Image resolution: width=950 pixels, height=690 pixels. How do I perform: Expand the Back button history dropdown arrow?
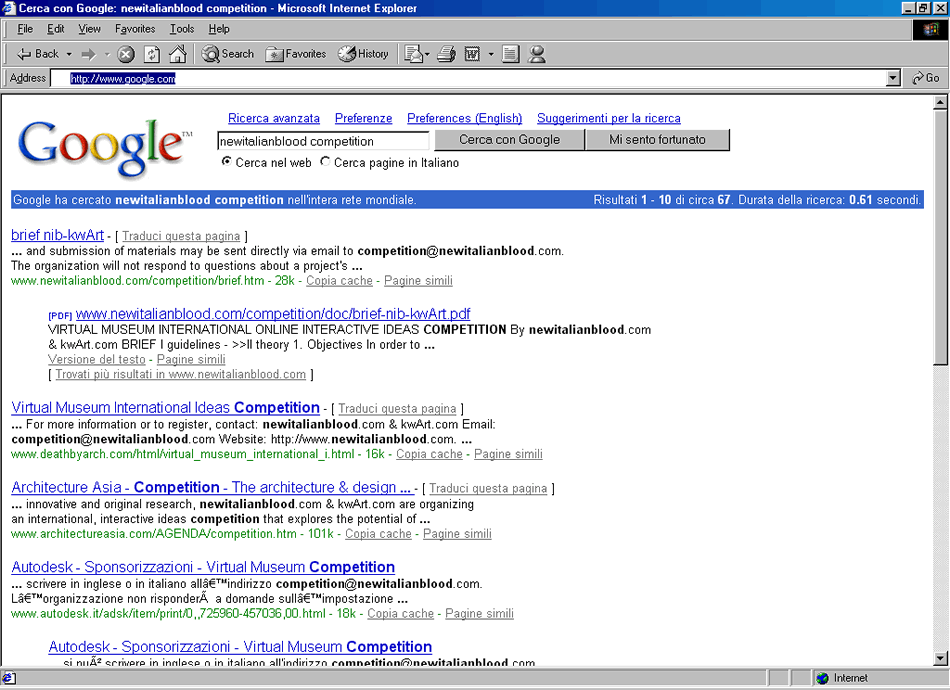pyautogui.click(x=69, y=54)
